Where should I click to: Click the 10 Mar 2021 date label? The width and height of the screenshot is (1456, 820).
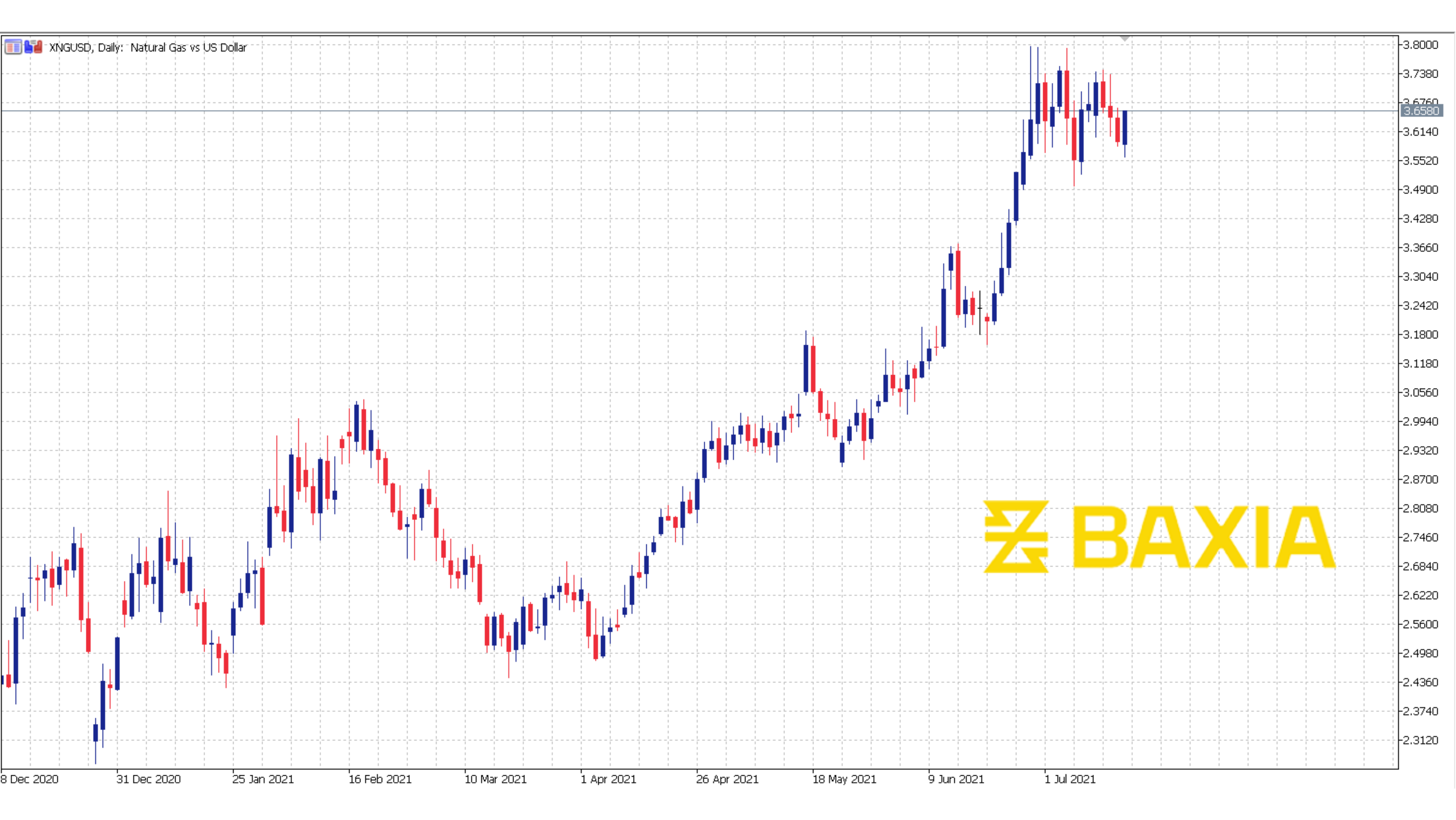coord(496,779)
